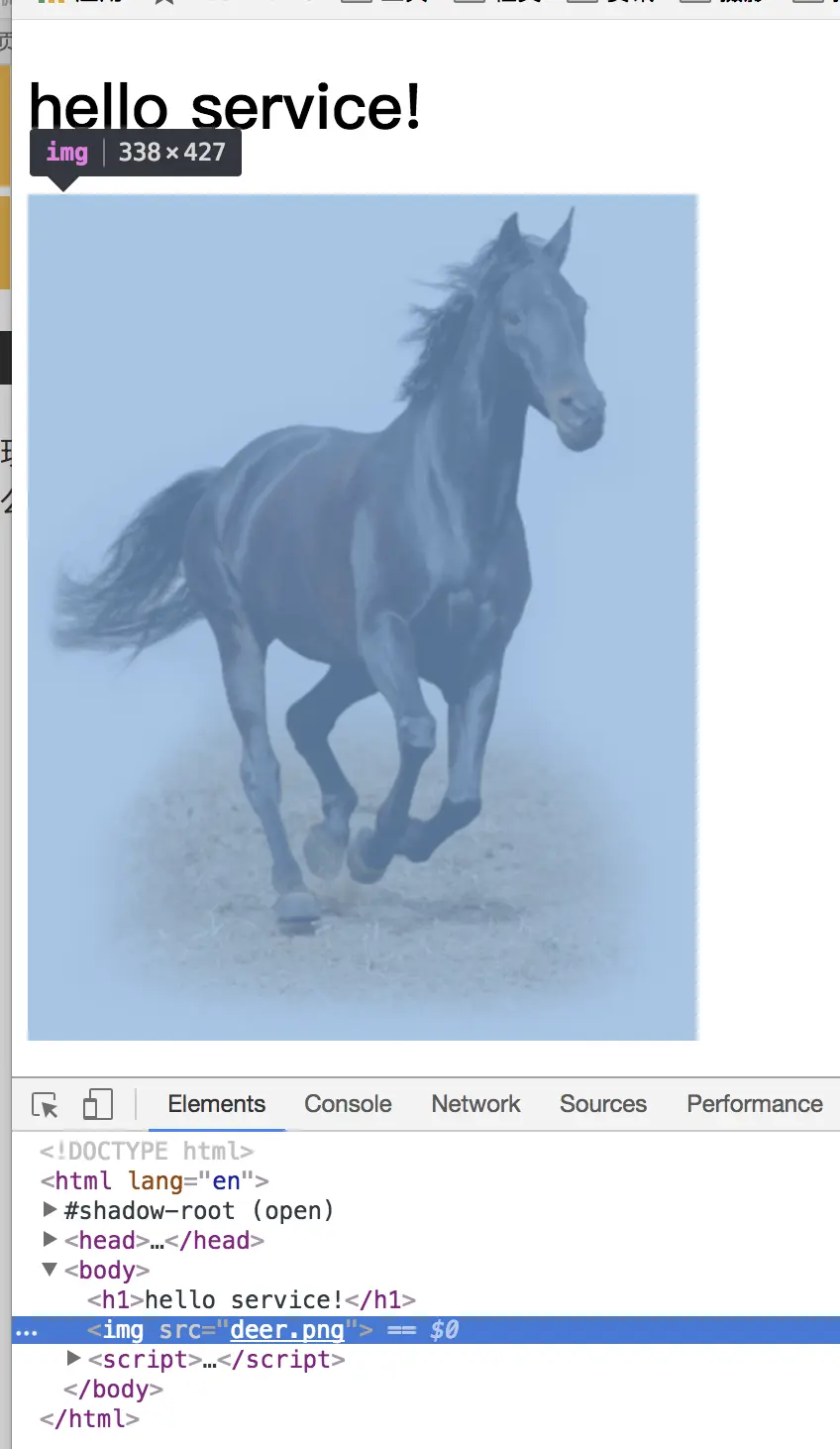Select the h1 hello service! node
The height and width of the screenshot is (1449, 840).
252,1299
